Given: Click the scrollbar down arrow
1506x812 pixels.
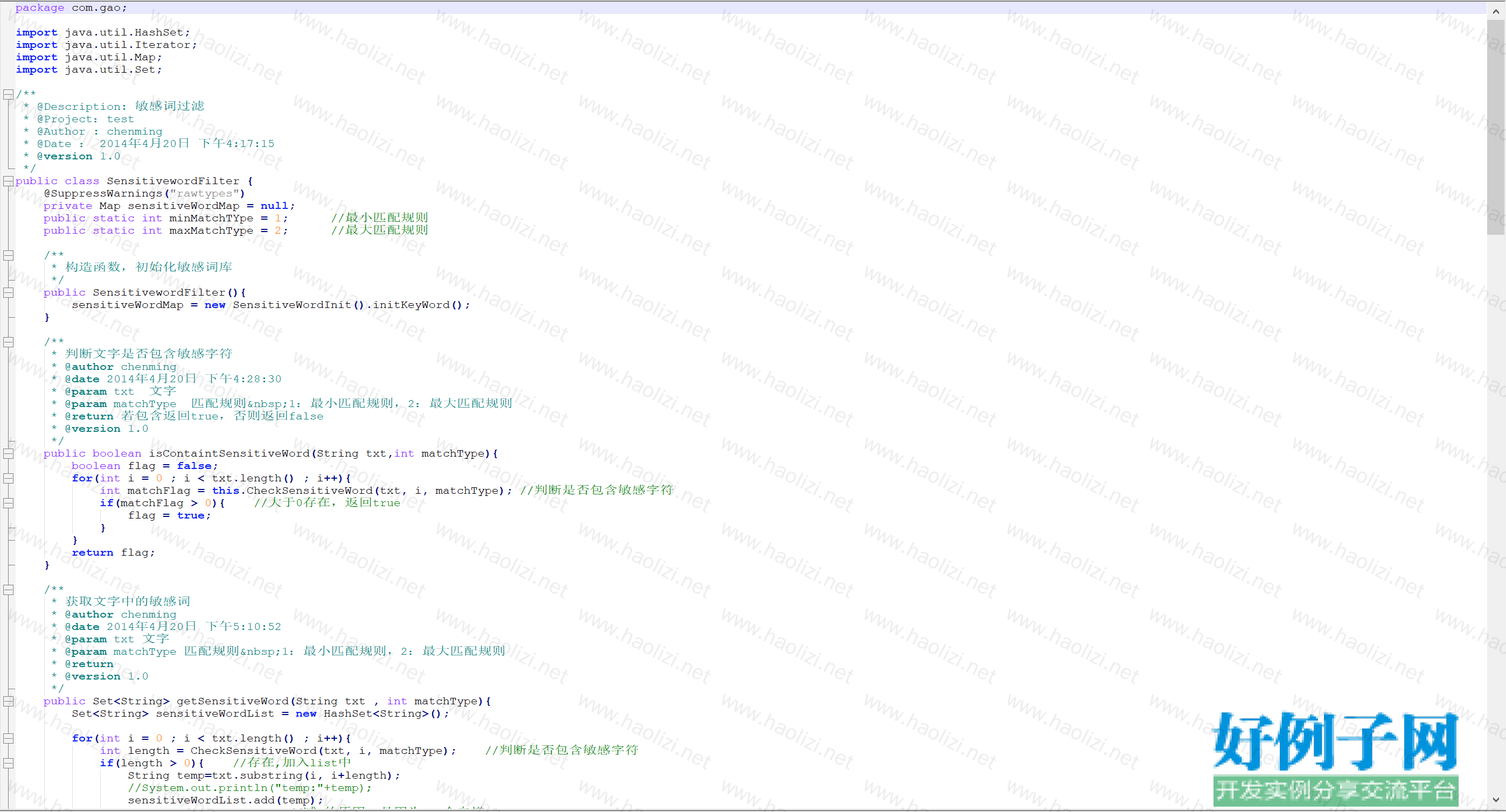Looking at the screenshot, I should (1495, 800).
